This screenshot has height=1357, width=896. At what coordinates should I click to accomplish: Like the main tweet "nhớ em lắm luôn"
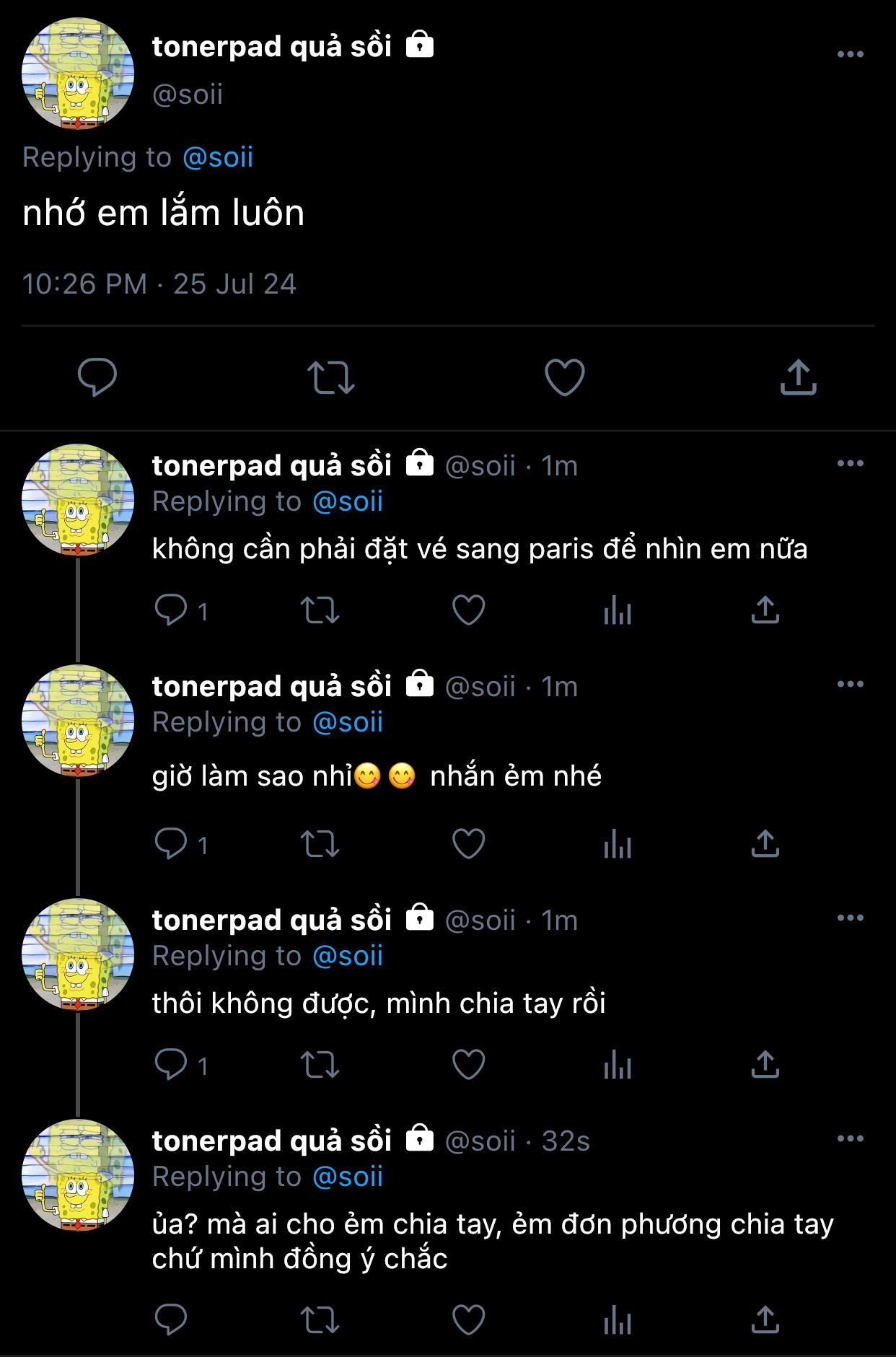pos(564,377)
